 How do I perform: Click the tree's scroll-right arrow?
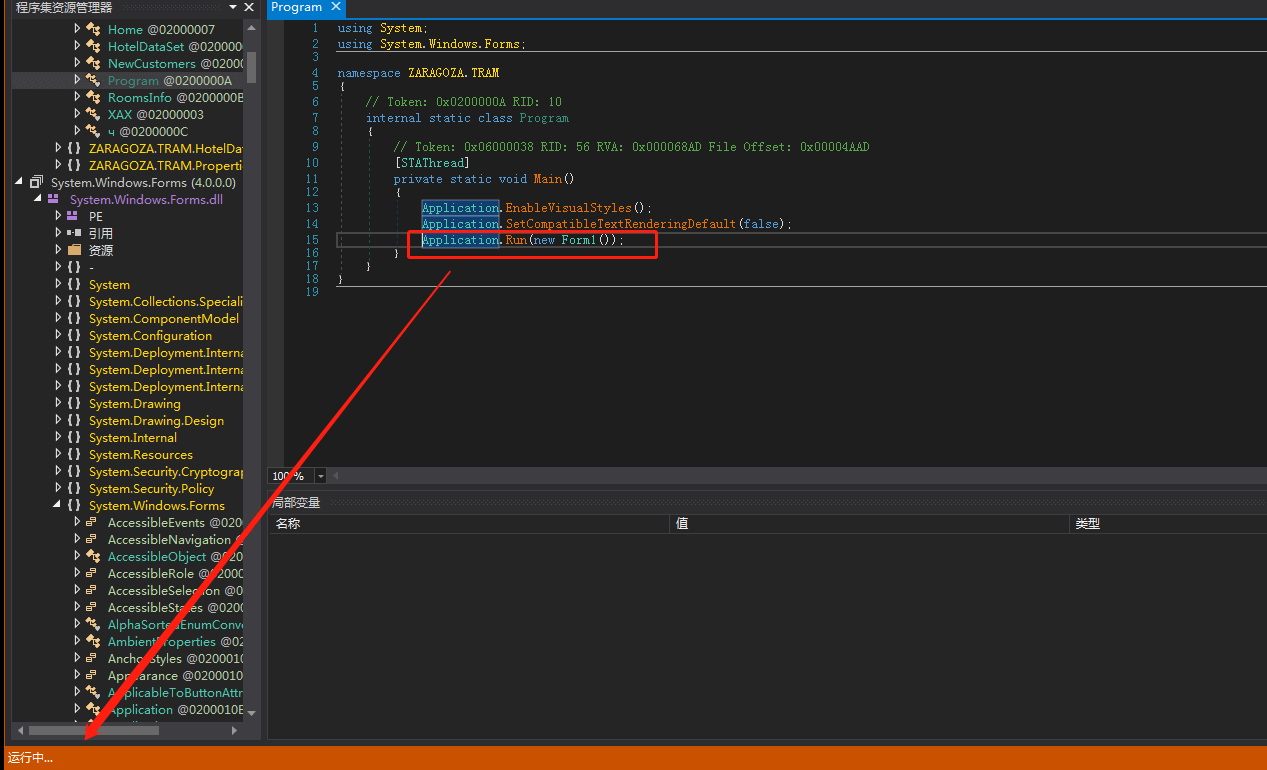(x=235, y=731)
